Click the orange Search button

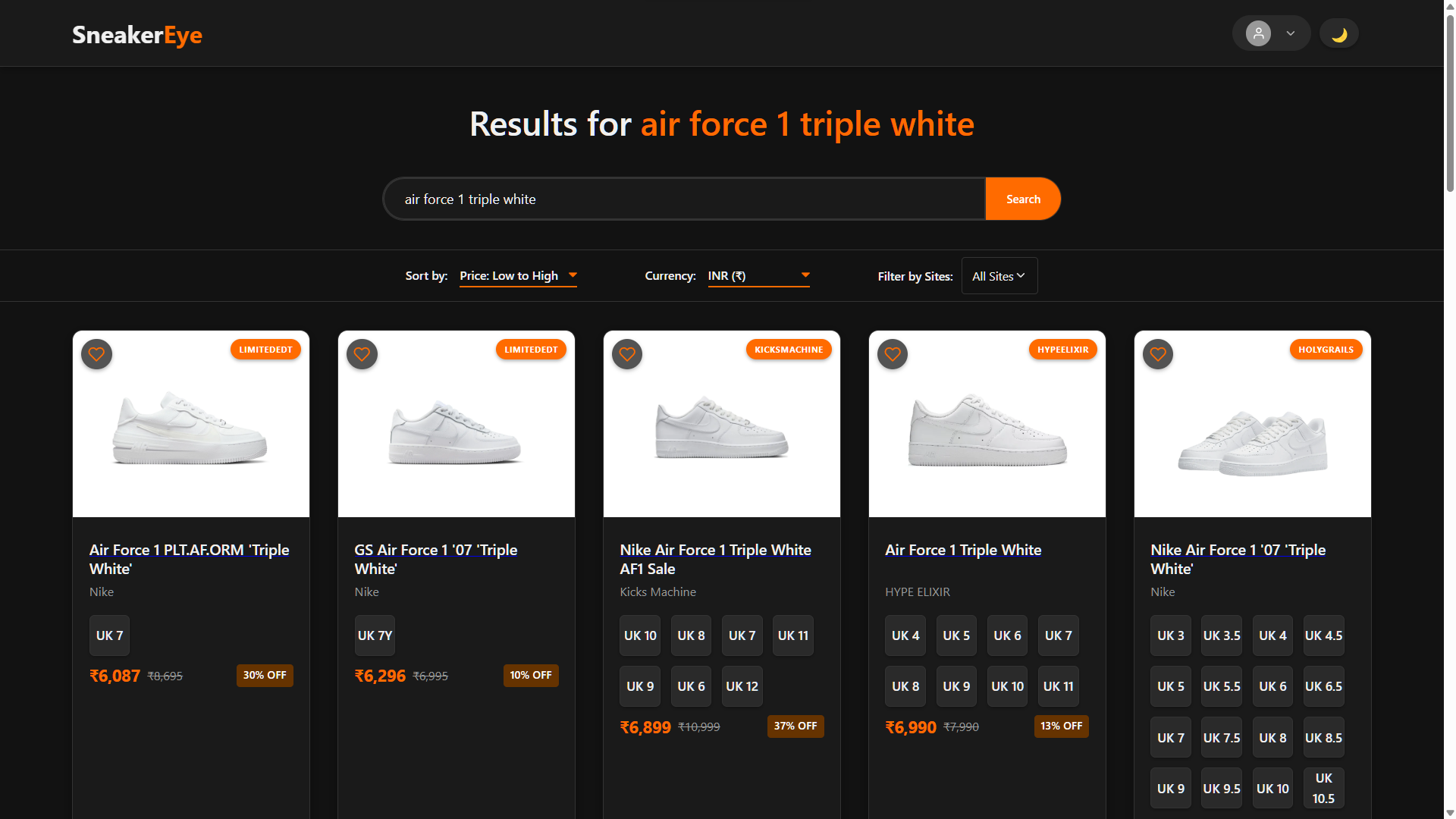(x=1022, y=199)
